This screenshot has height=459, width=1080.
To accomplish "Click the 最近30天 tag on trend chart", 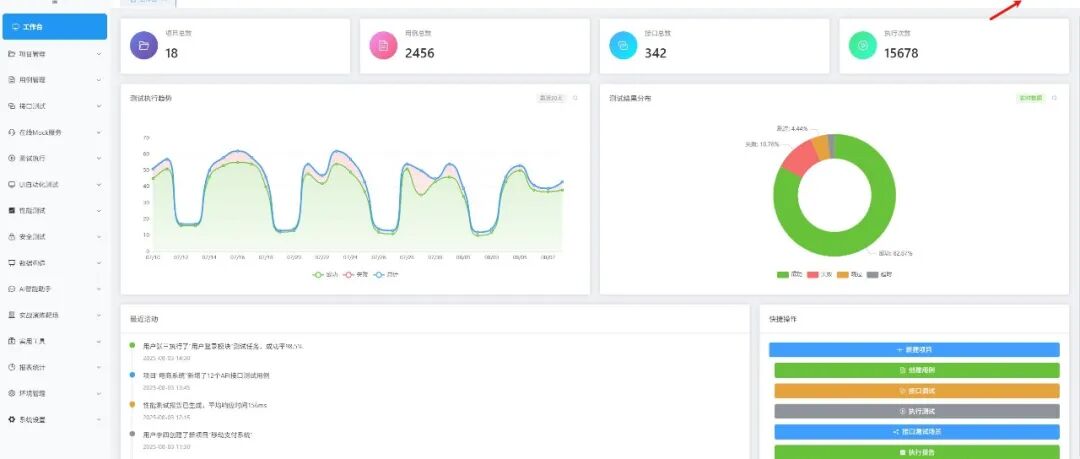I will (551, 99).
